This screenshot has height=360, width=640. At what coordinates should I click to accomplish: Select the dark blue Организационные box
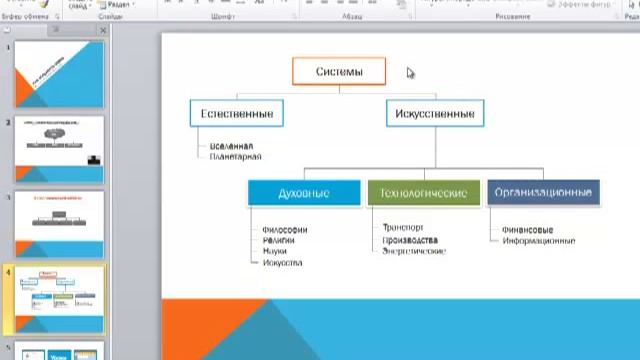(x=544, y=192)
